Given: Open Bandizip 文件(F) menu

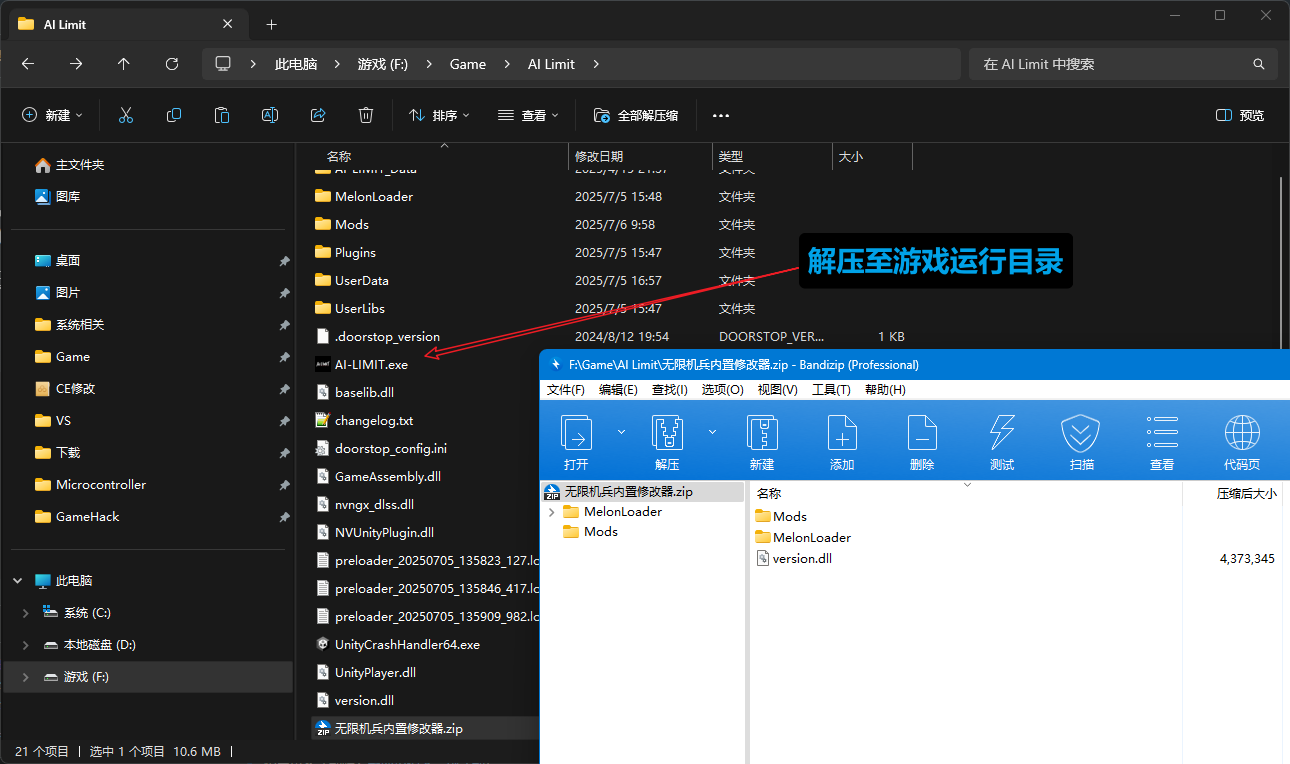Looking at the screenshot, I should [566, 390].
